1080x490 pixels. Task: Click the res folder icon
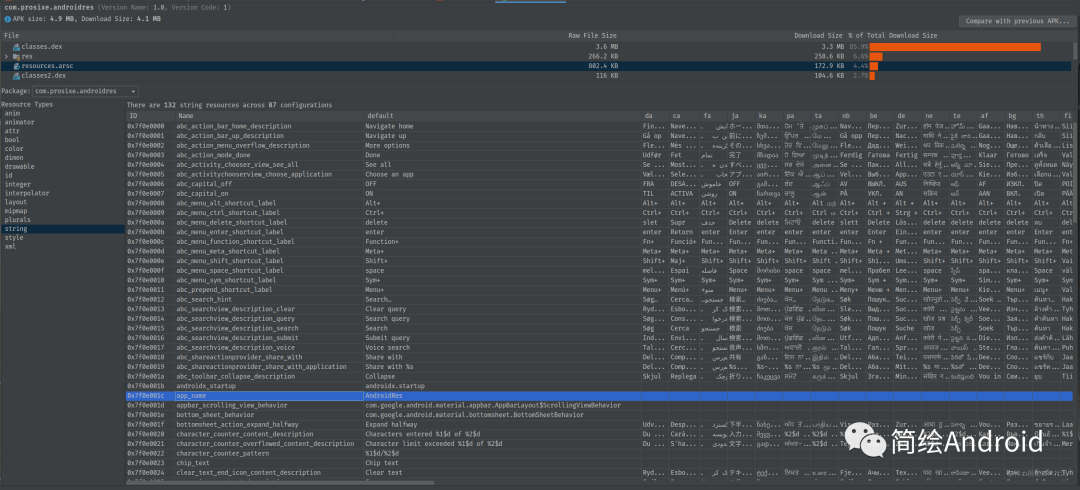[x=16, y=57]
